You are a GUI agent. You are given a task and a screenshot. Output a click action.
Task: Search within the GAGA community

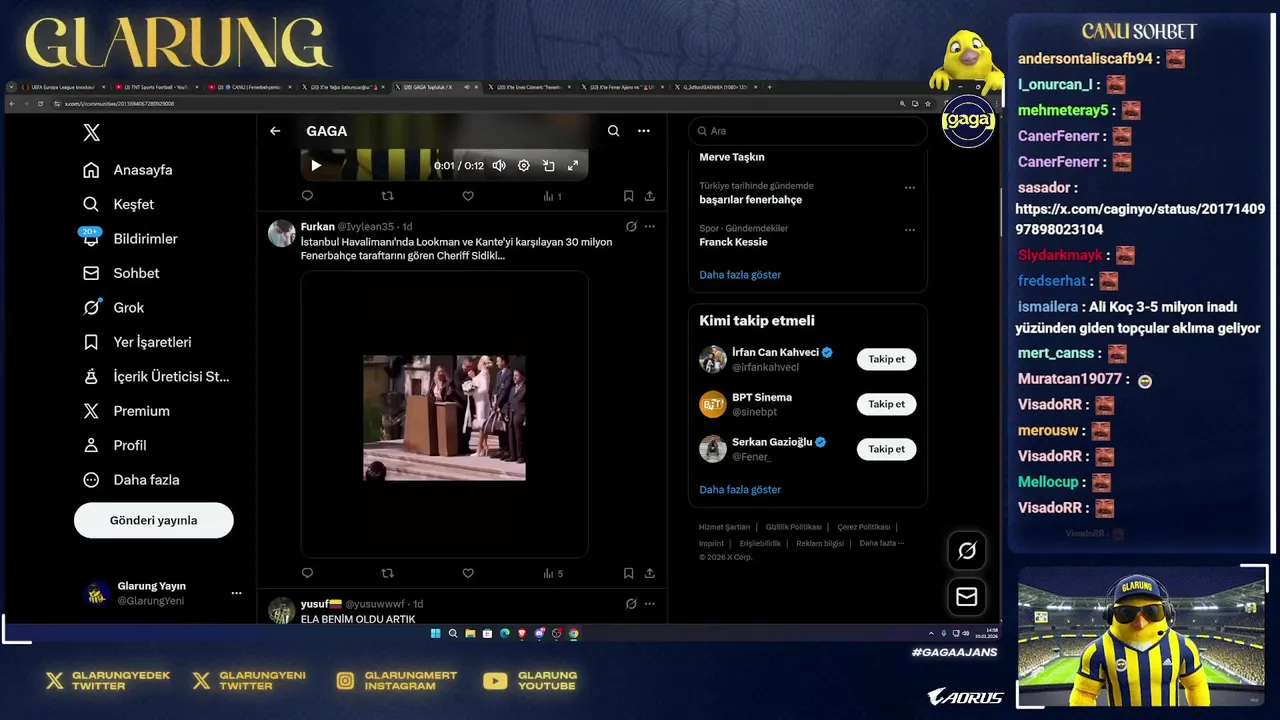tap(613, 131)
